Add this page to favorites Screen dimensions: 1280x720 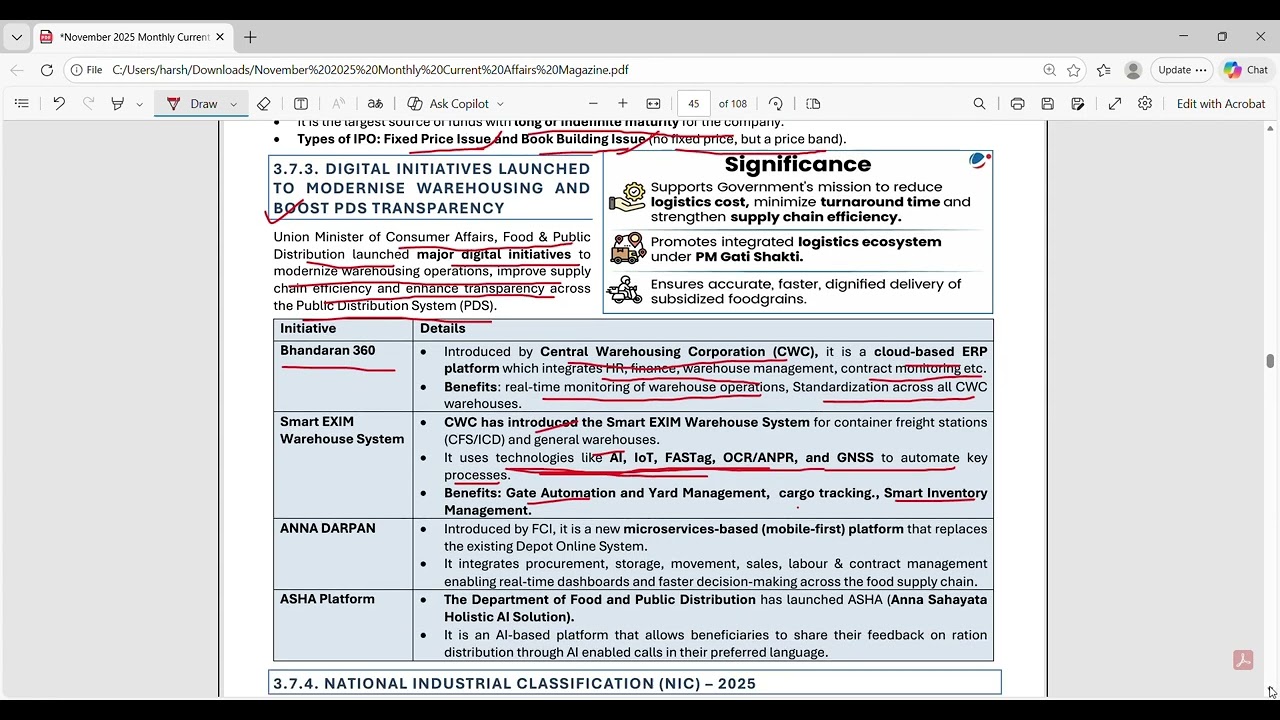point(1074,70)
